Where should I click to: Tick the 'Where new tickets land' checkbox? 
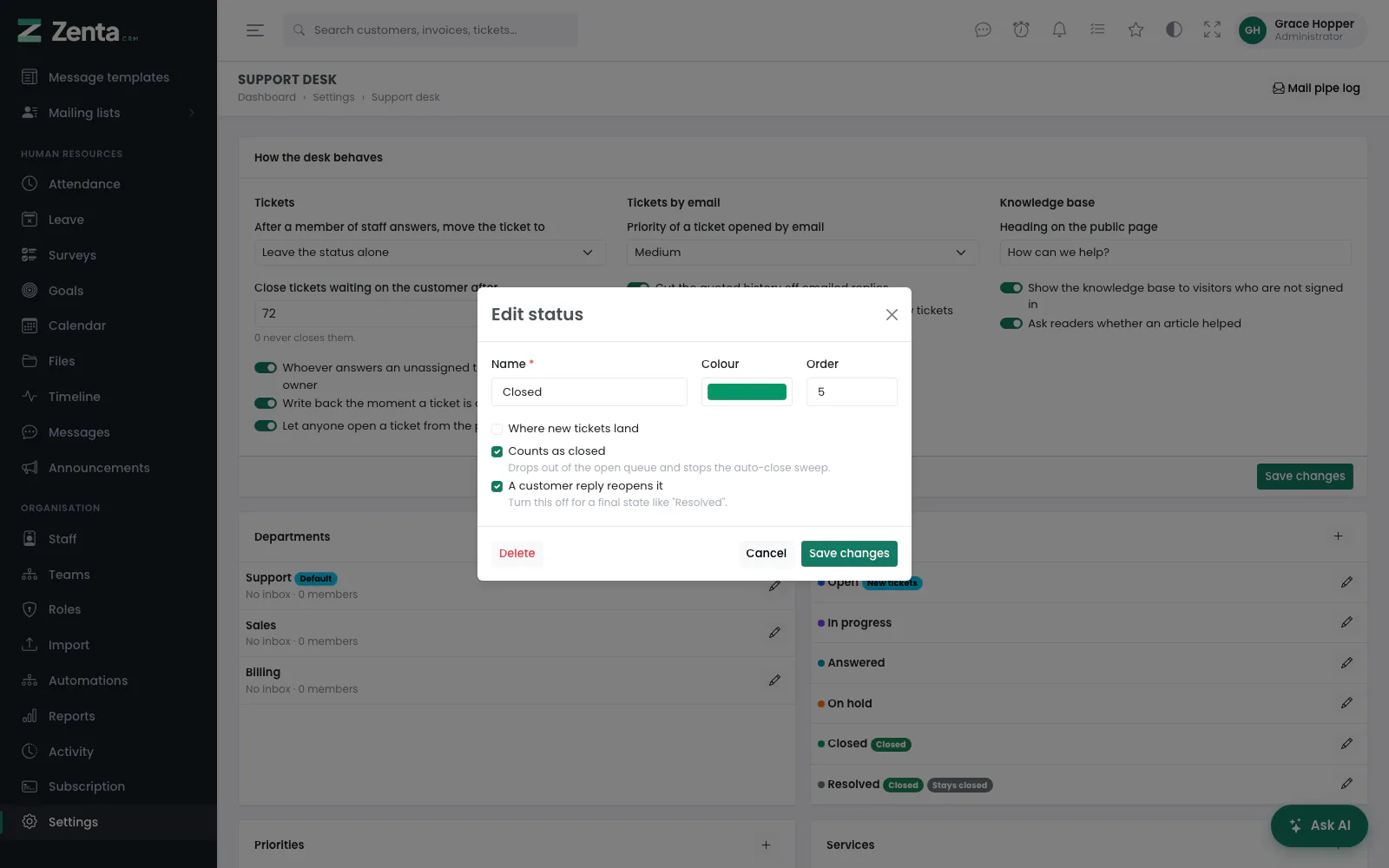pos(497,429)
